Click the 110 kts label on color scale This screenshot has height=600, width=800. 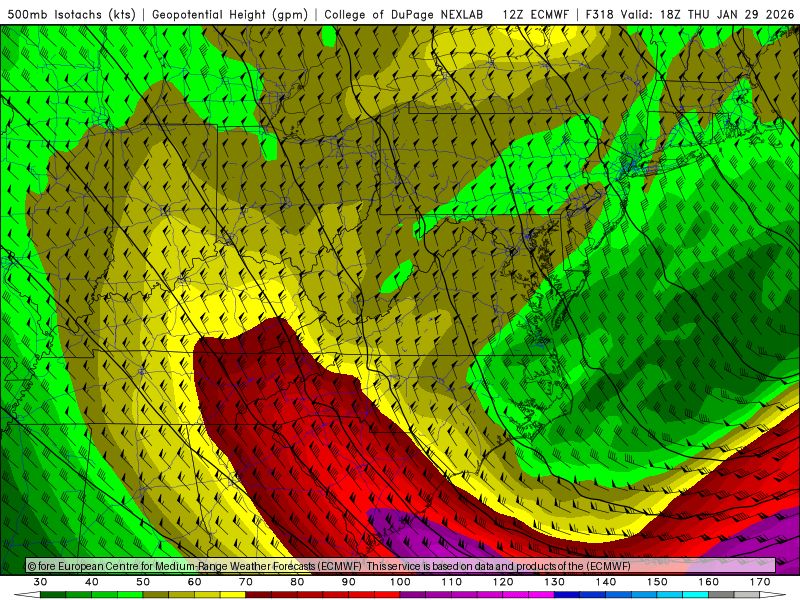(452, 582)
